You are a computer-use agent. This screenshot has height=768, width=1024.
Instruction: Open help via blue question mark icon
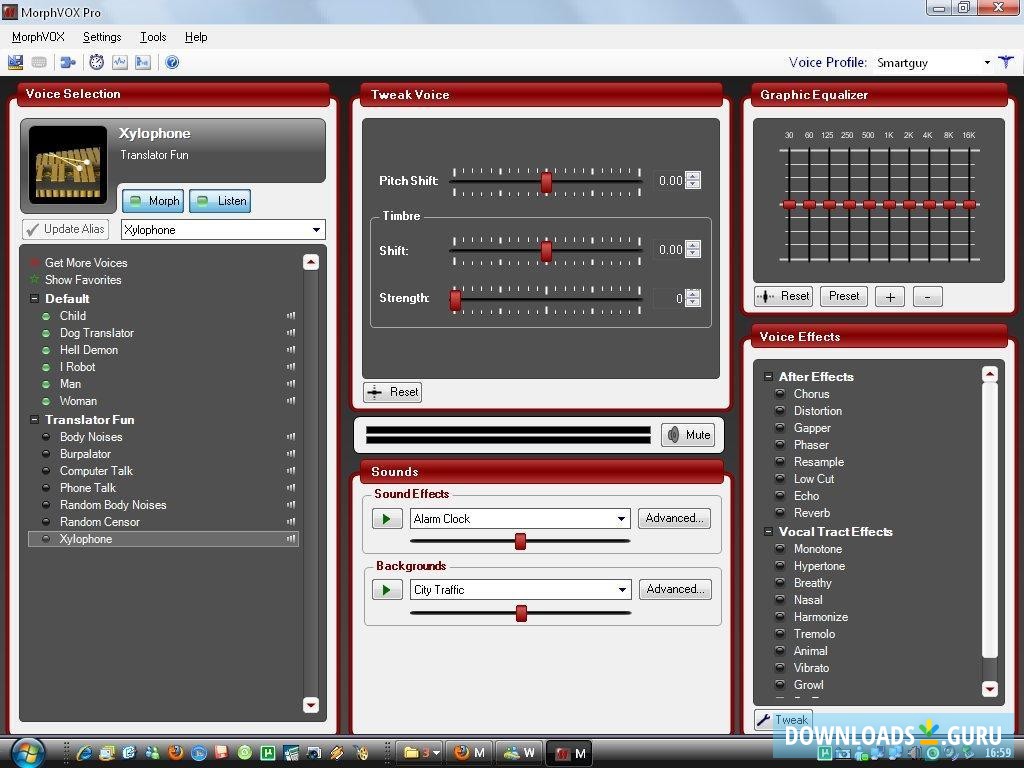(172, 63)
